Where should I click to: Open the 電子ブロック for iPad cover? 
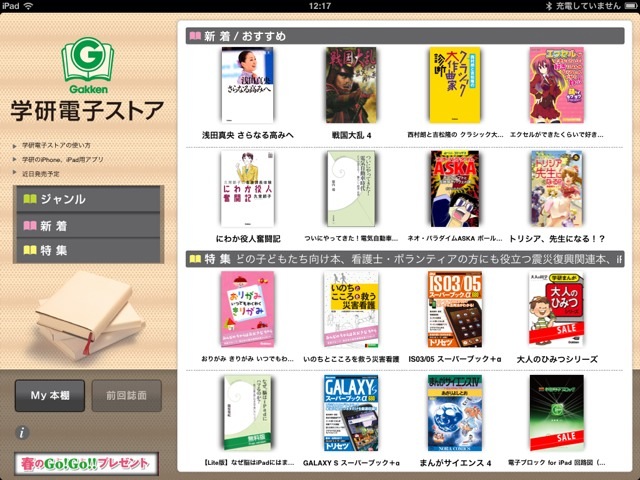click(557, 413)
